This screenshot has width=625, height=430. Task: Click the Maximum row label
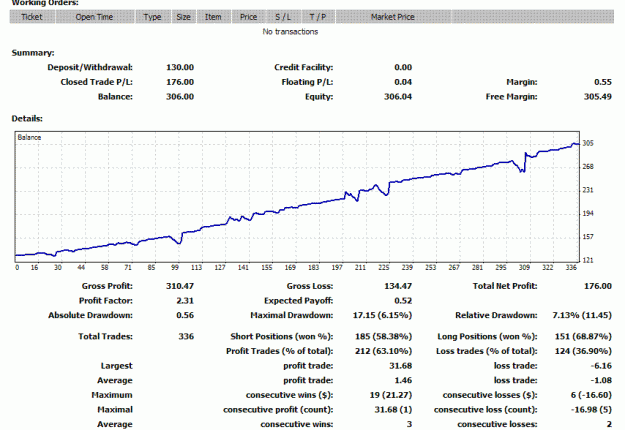click(112, 395)
